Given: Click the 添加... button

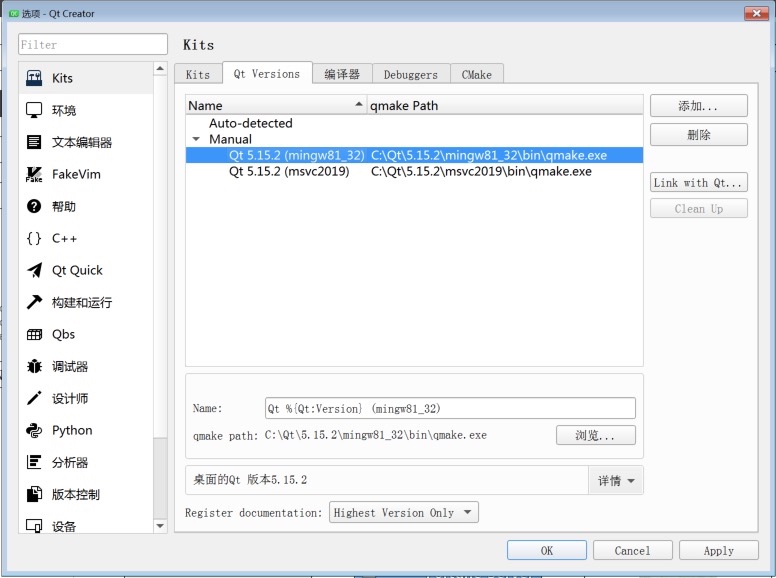Looking at the screenshot, I should [x=698, y=106].
